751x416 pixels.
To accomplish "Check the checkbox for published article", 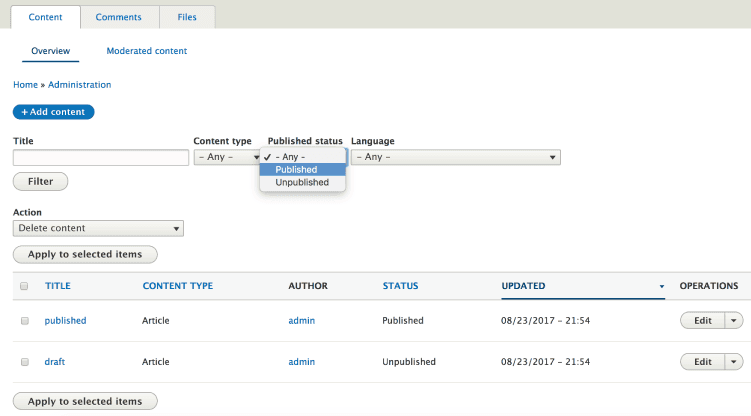I will point(24,321).
